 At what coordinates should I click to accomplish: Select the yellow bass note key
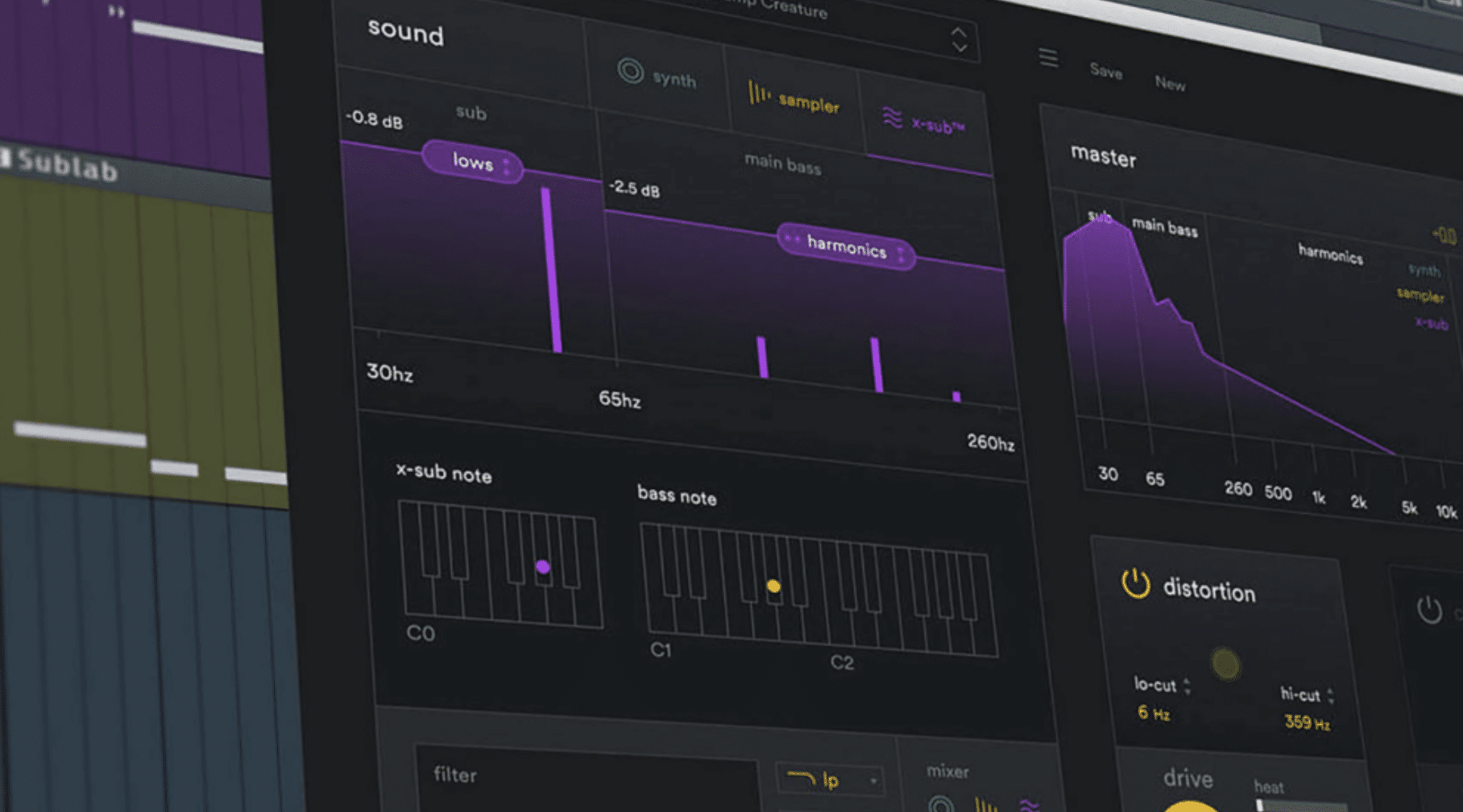773,586
